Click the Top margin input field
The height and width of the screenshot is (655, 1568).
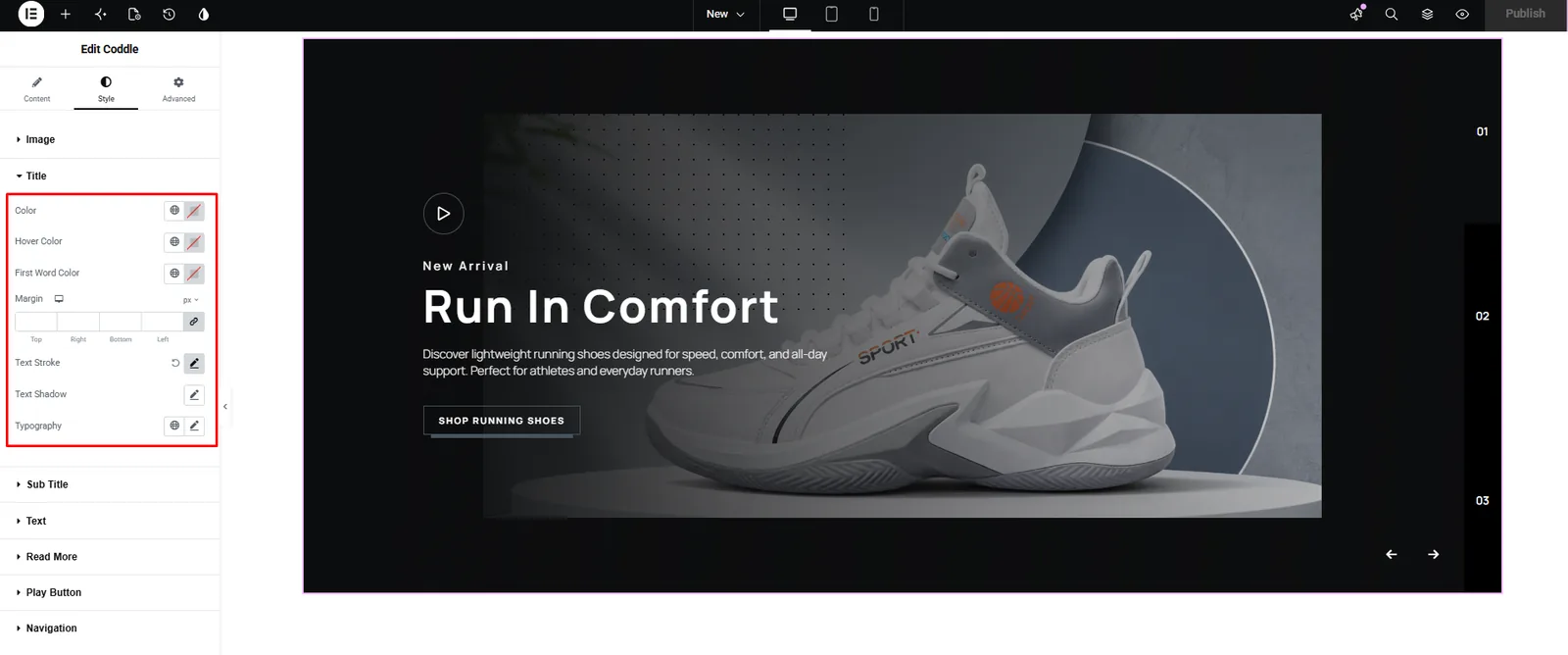pyautogui.click(x=36, y=322)
